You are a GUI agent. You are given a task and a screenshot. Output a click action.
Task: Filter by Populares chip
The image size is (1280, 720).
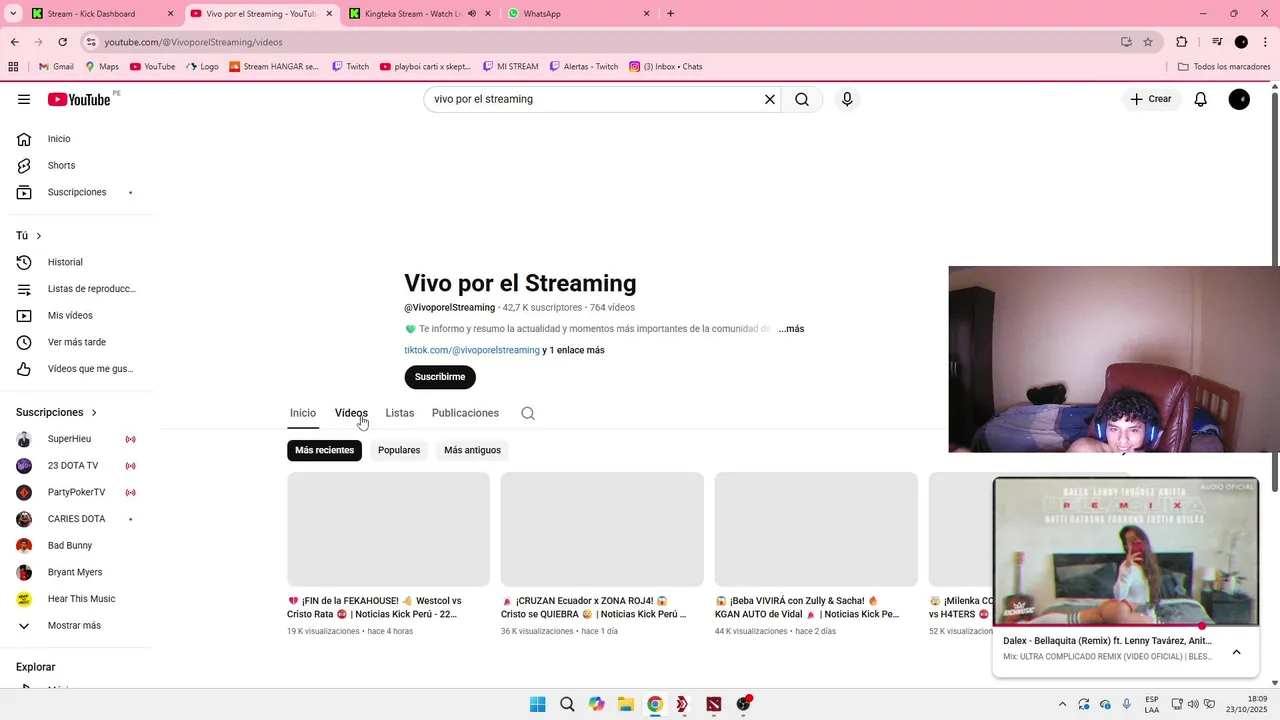pyautogui.click(x=399, y=450)
